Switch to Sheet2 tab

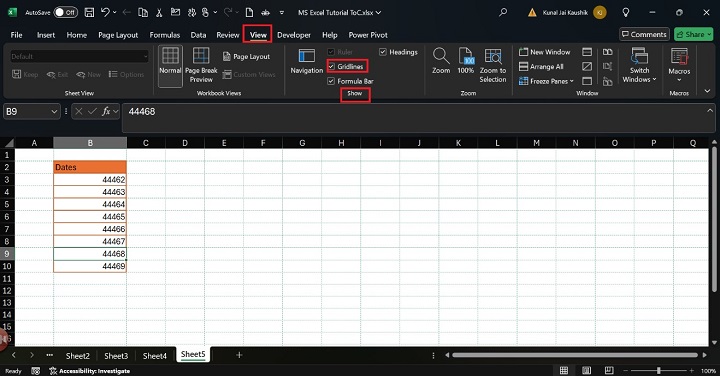pos(78,356)
